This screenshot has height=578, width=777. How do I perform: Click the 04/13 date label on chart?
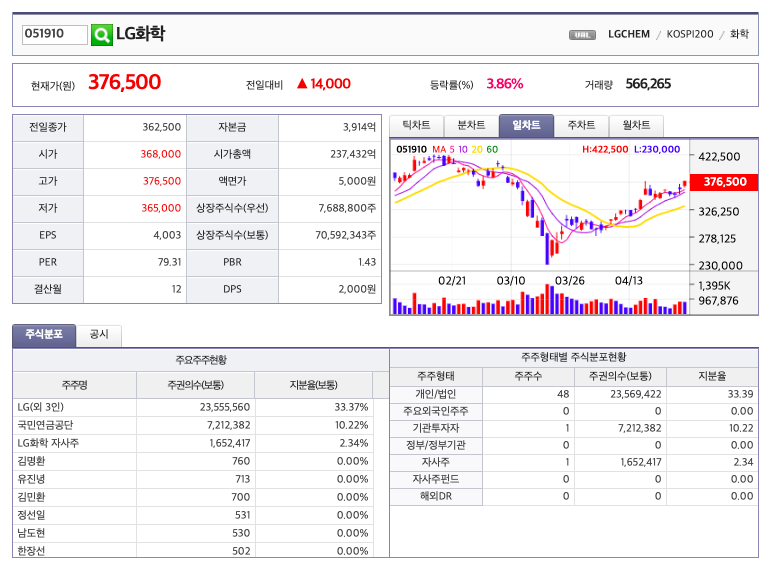(x=629, y=281)
